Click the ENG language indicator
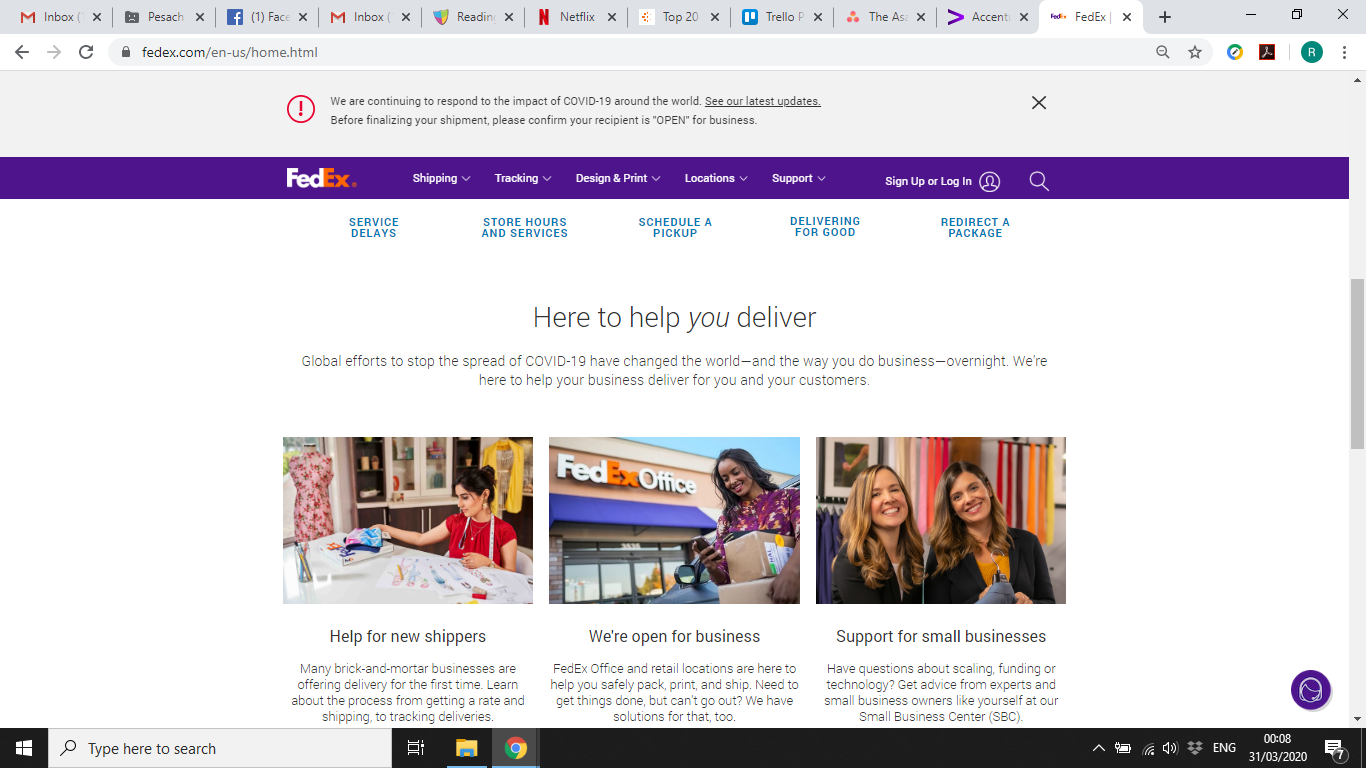The image size is (1366, 768). click(x=1224, y=748)
